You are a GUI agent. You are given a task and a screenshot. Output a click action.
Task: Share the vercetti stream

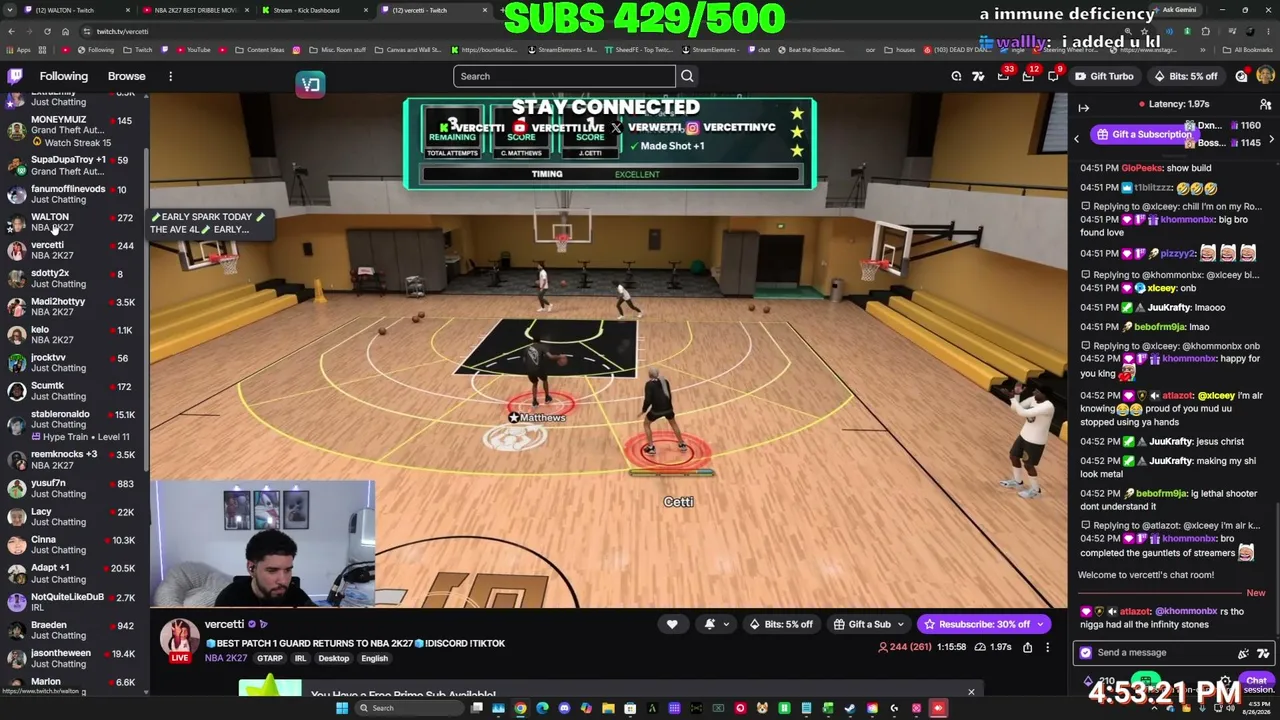pos(1027,648)
